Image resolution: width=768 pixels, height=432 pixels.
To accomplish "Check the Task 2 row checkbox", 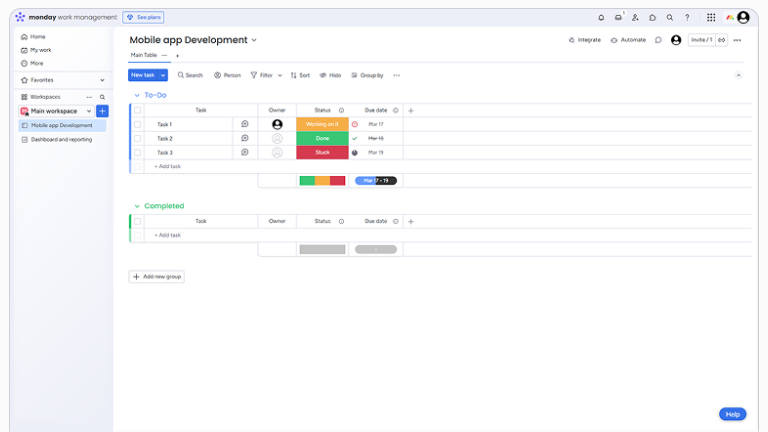I will point(138,139).
